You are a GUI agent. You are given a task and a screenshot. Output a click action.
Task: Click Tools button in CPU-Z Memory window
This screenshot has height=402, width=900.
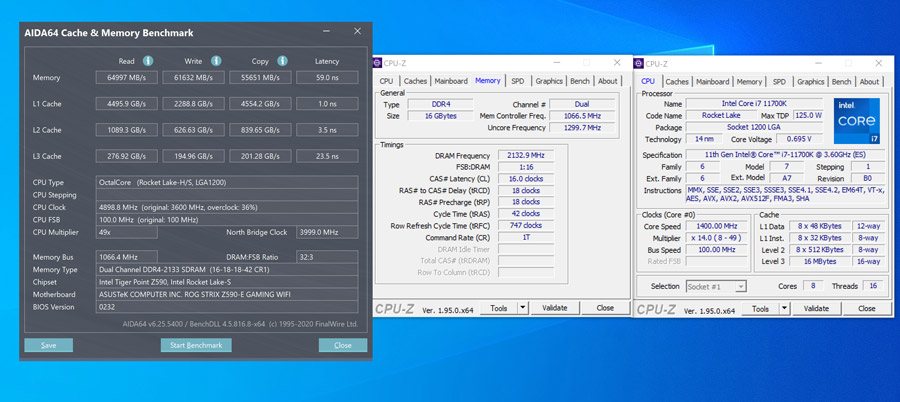498,308
